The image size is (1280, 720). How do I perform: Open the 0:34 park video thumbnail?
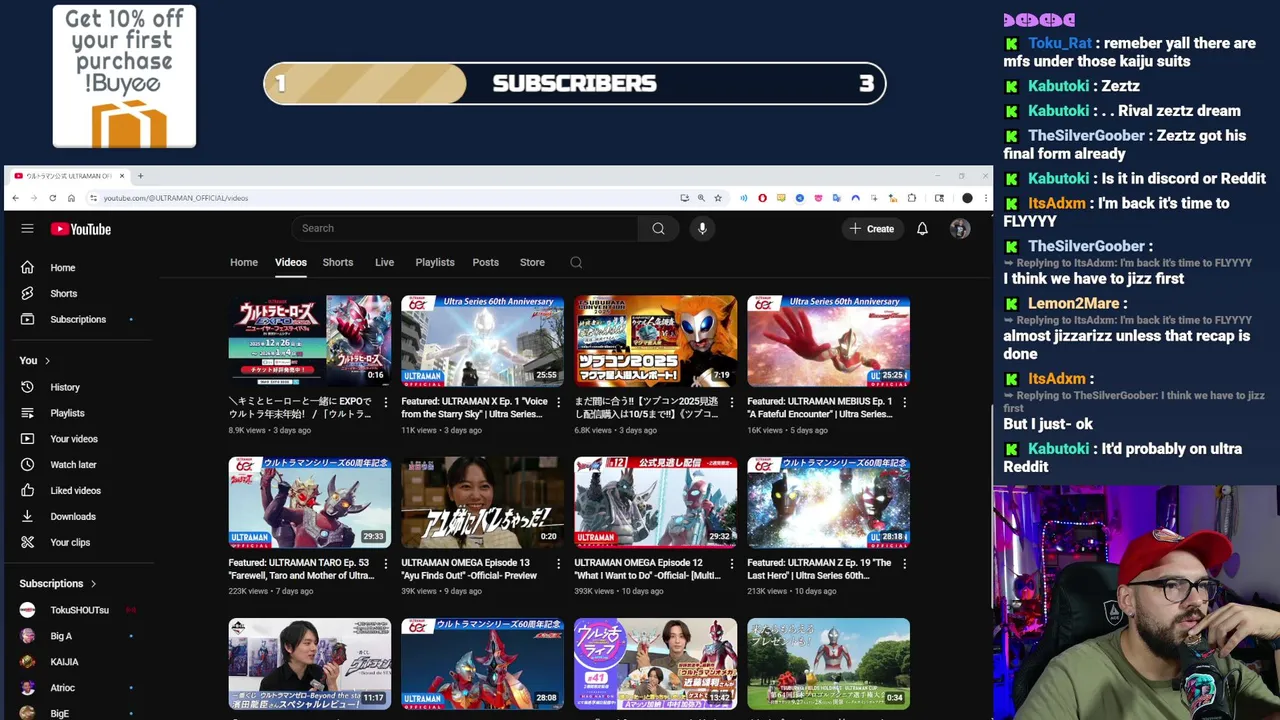point(828,664)
